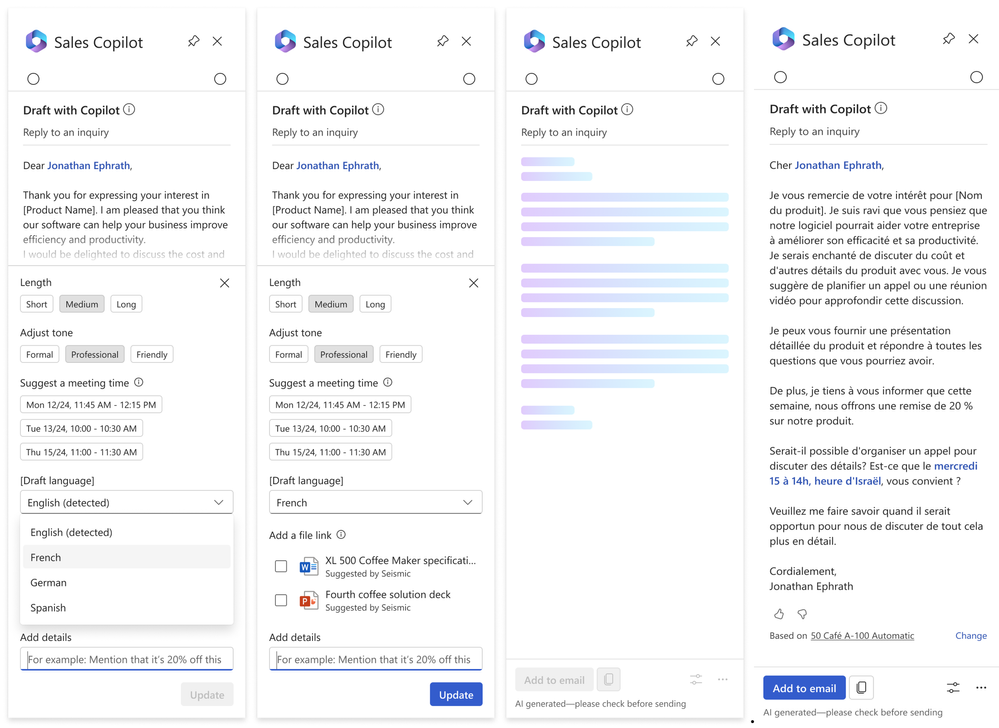The width and height of the screenshot is (999, 728).
Task: Choose French from language list
Action: coord(127,557)
